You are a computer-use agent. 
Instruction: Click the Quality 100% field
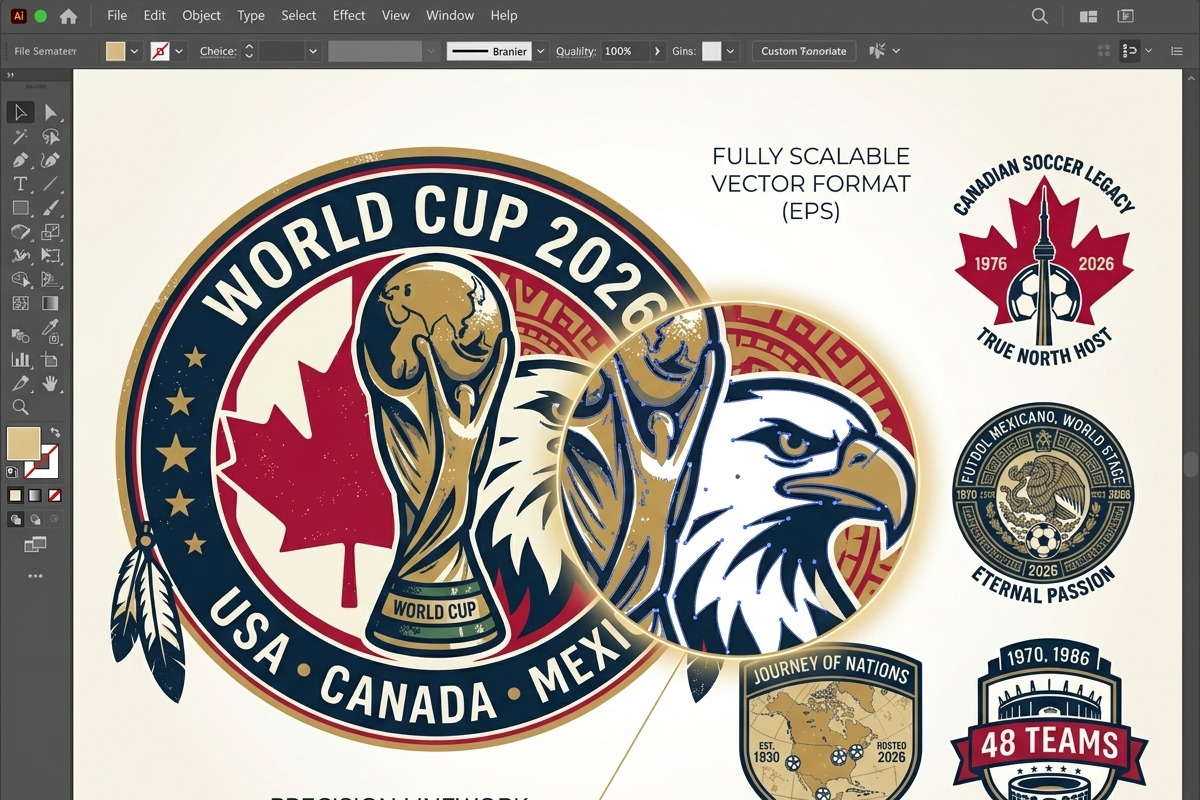(x=624, y=51)
